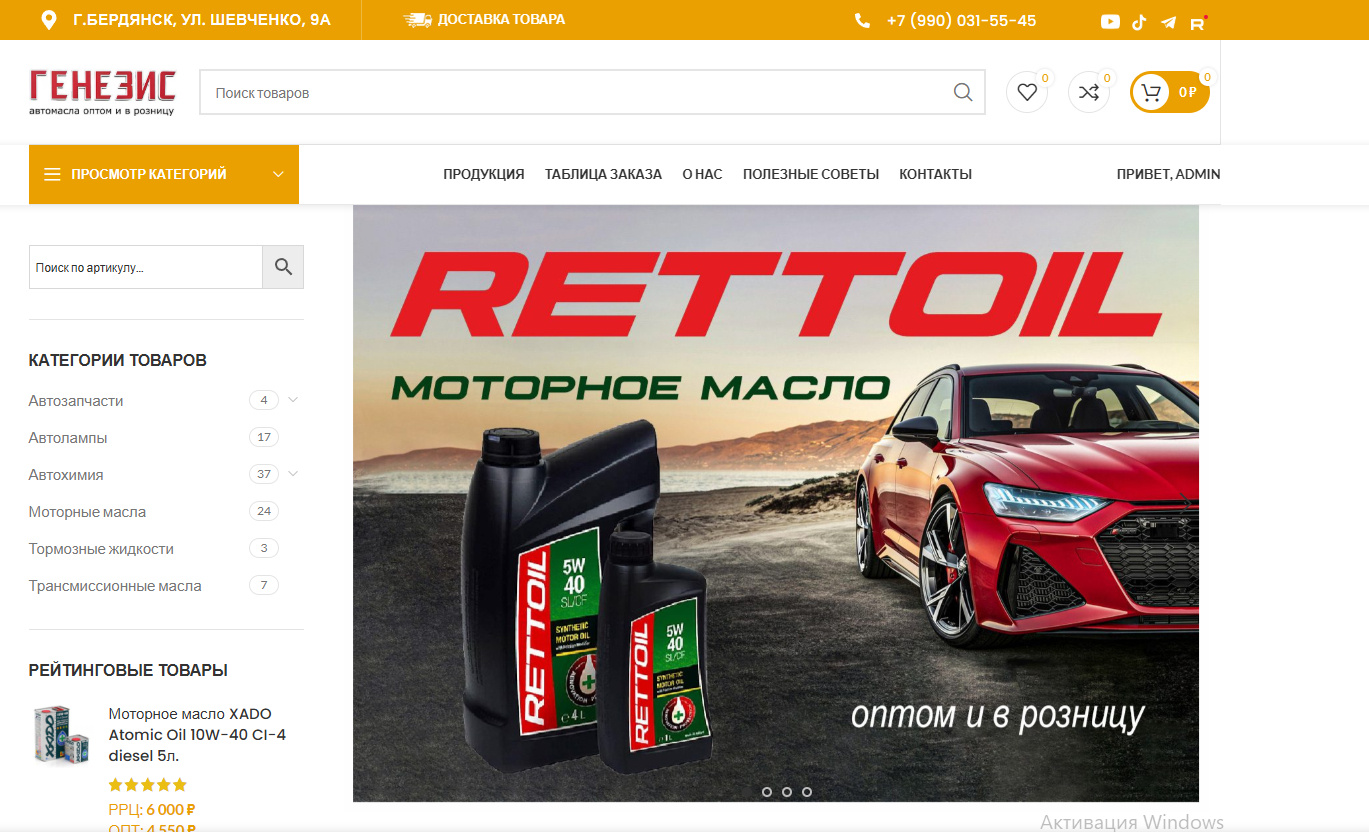Open the О нас menu item
Viewport: 1369px width, 832px height.
[x=702, y=174]
